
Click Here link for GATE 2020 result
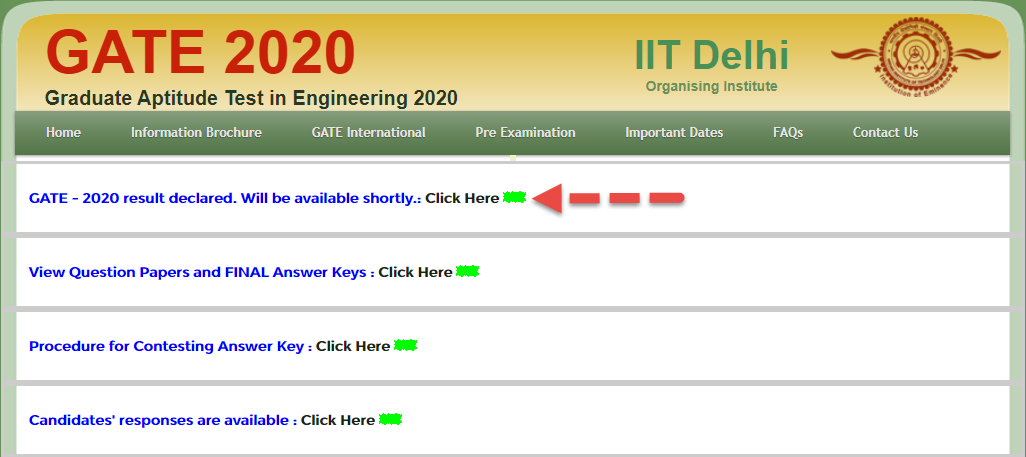[x=462, y=198]
